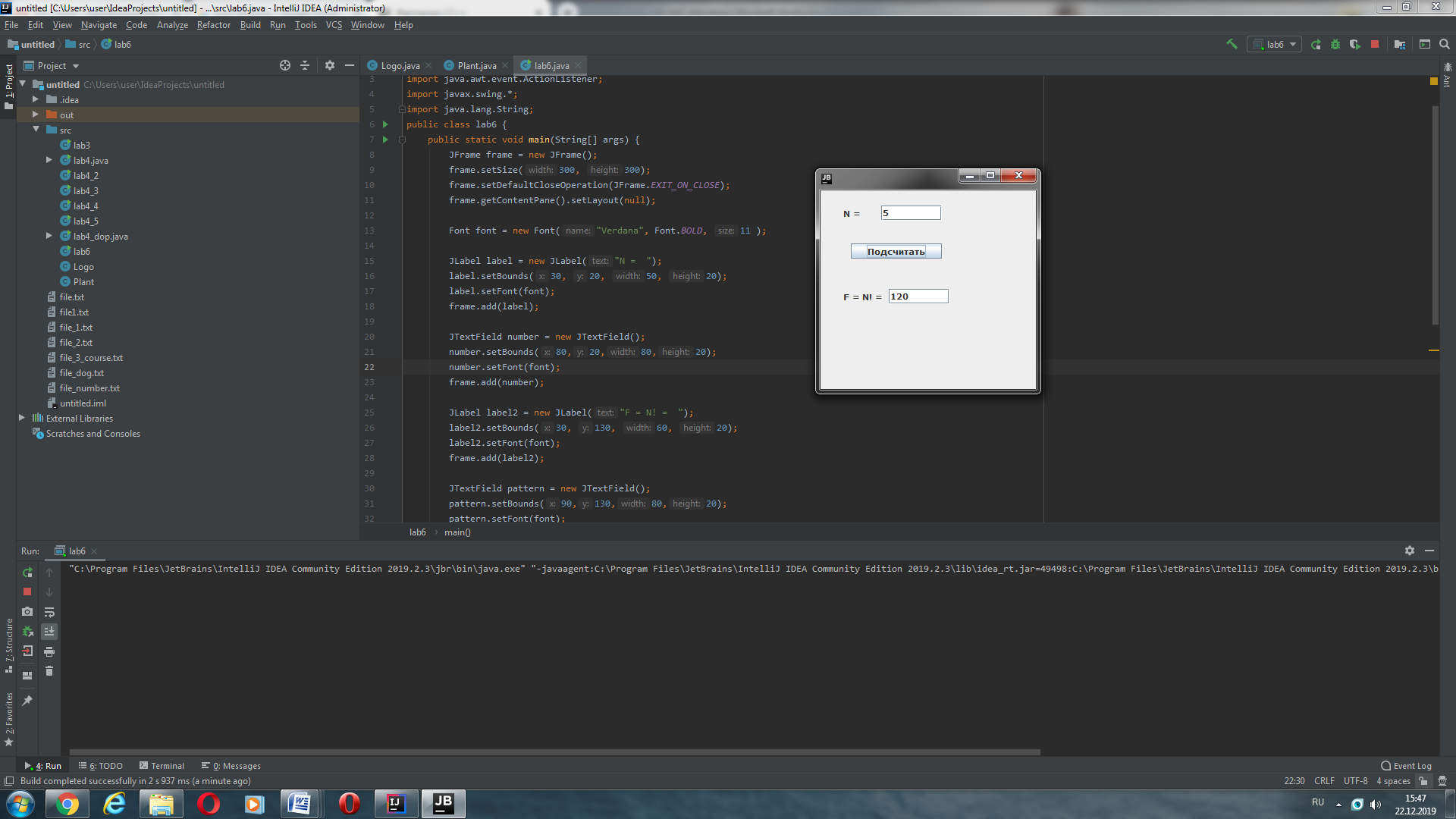Toggle the Ant tool window side tab

pos(1447,76)
